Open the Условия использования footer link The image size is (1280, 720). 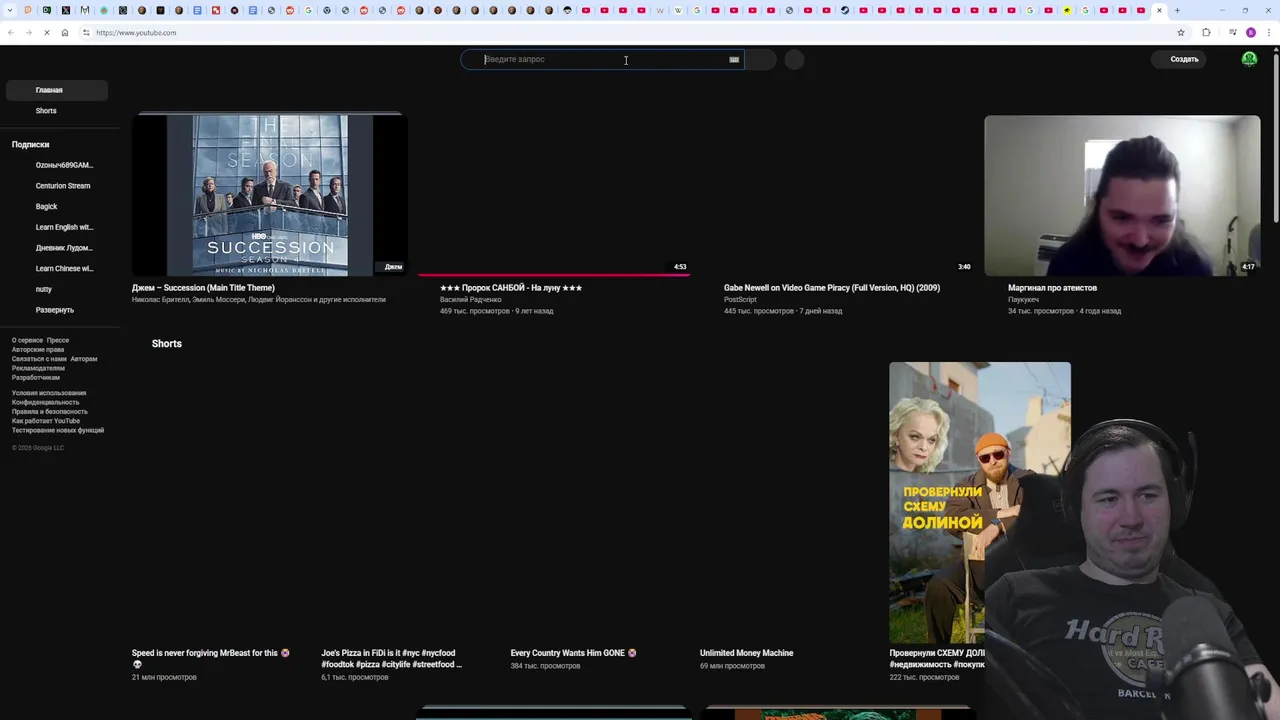click(x=49, y=393)
